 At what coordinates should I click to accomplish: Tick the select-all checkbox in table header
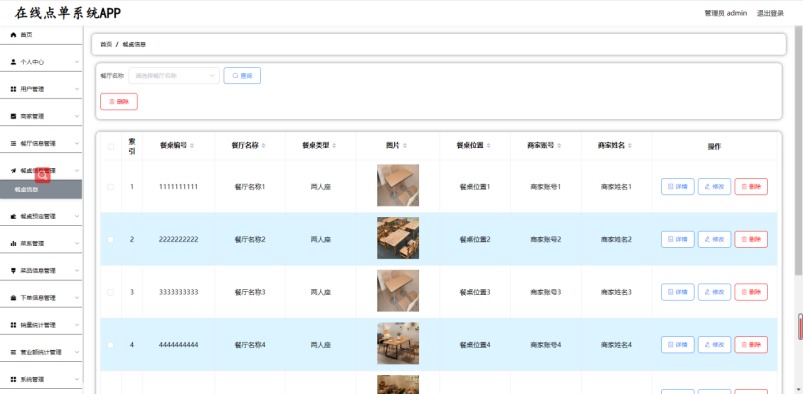pyautogui.click(x=111, y=147)
